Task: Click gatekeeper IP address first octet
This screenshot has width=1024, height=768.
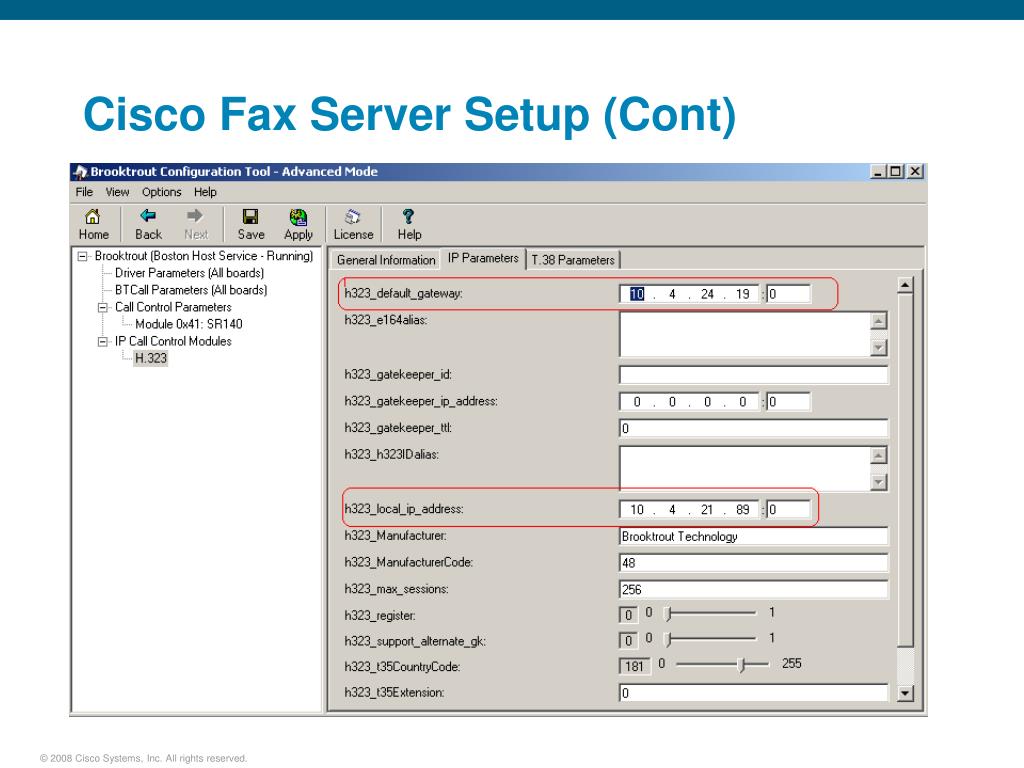Action: [x=637, y=402]
